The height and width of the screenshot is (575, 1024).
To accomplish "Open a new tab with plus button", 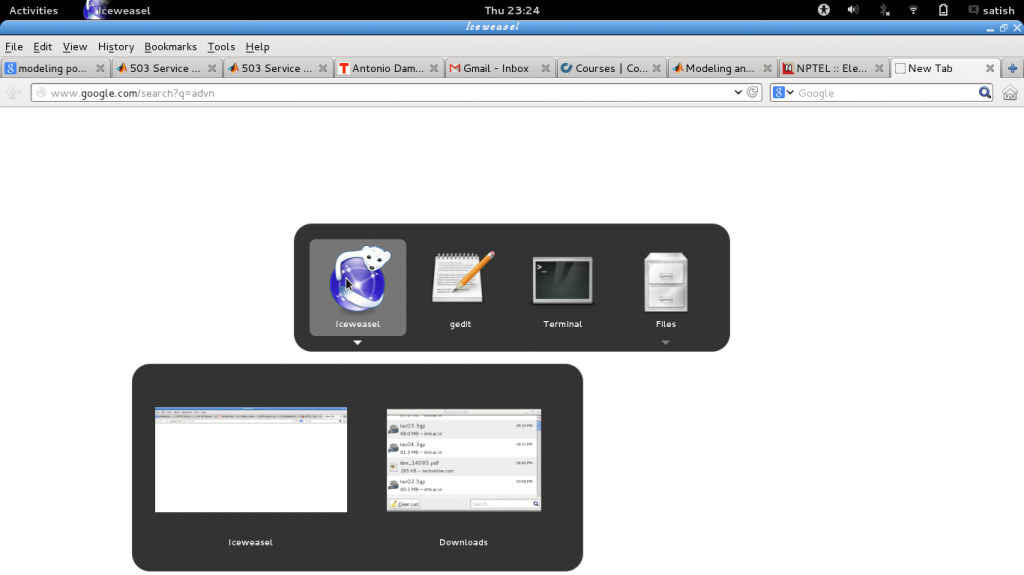I will pos(1012,68).
